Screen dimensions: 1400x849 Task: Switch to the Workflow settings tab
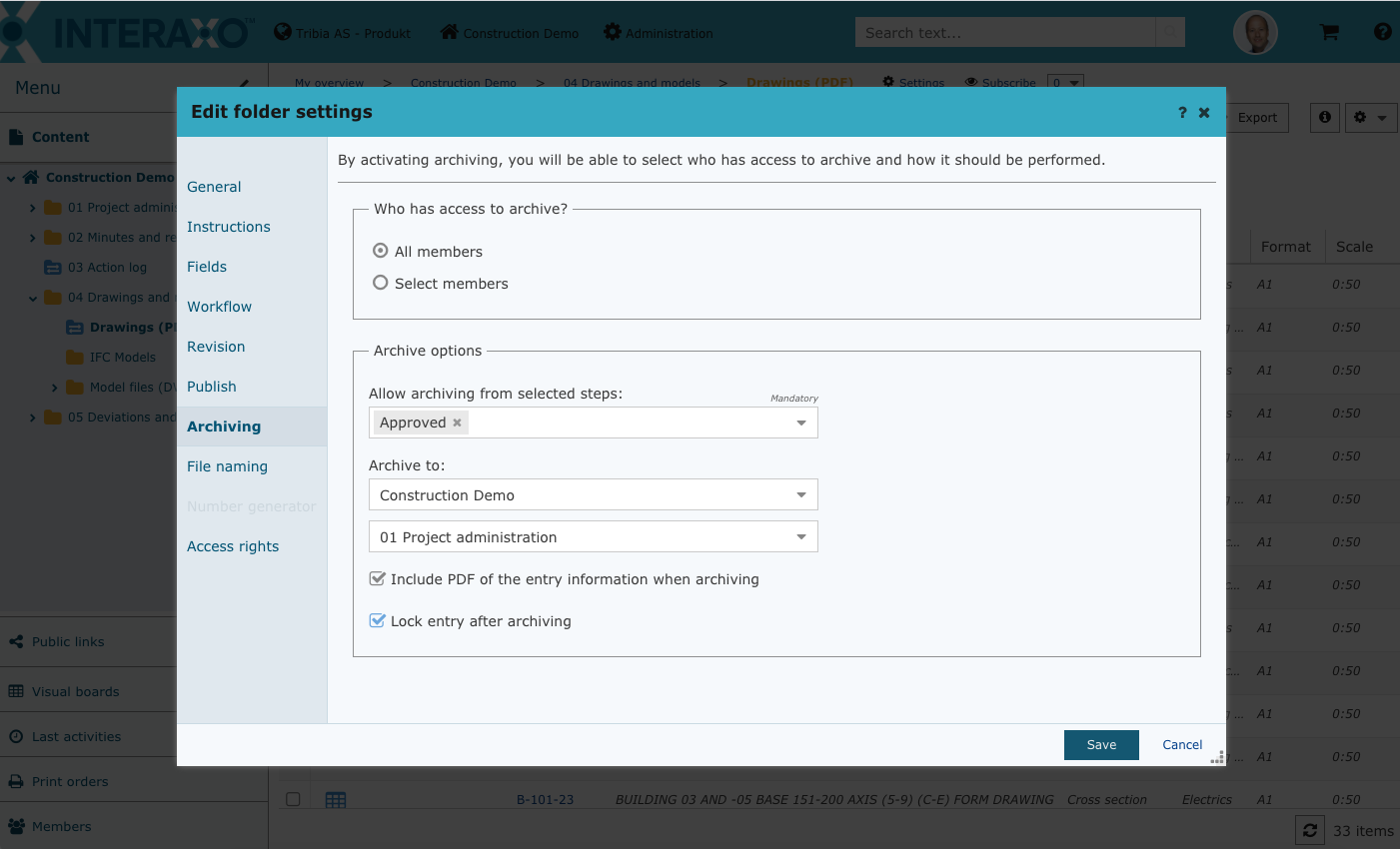219,307
